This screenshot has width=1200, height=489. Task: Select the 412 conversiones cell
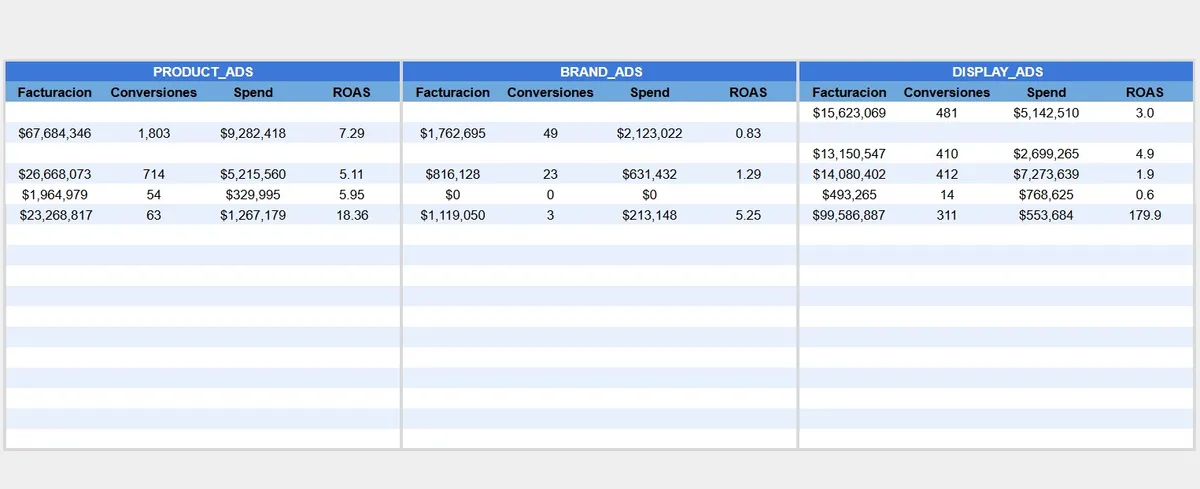click(947, 174)
